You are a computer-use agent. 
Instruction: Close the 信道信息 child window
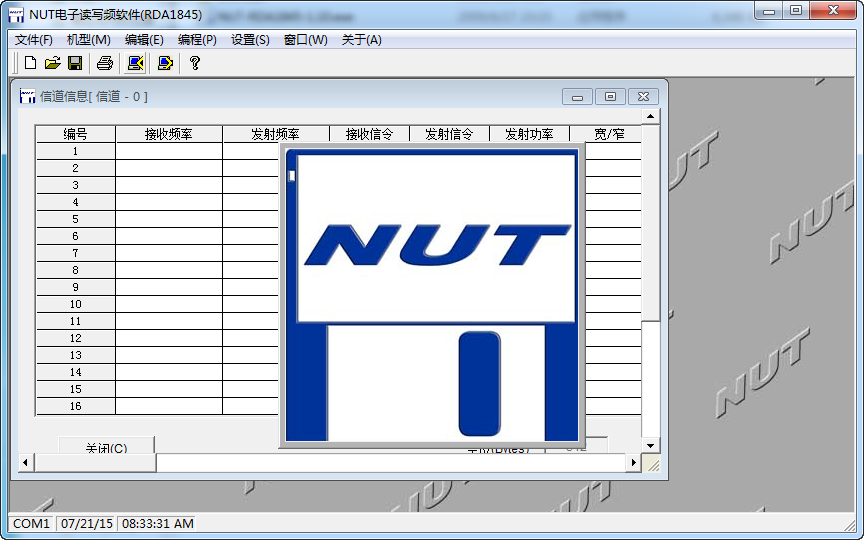pyautogui.click(x=644, y=97)
